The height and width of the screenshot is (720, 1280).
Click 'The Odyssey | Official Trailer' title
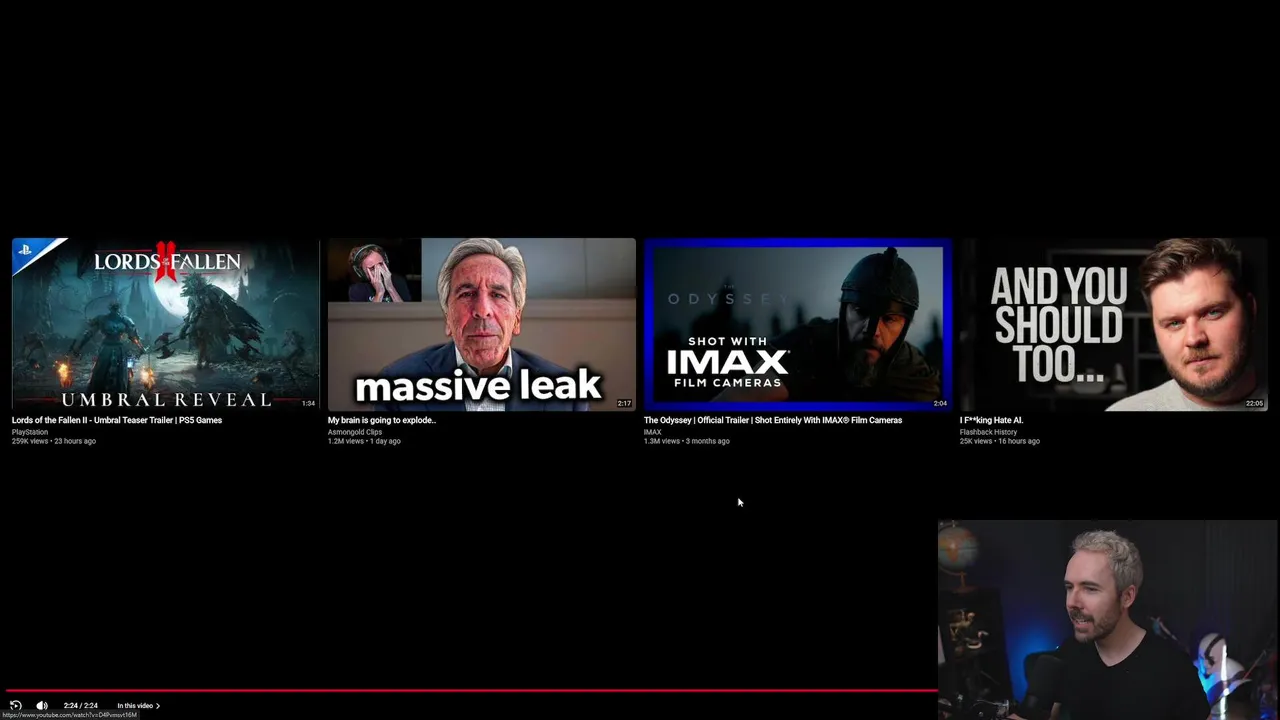pos(773,420)
